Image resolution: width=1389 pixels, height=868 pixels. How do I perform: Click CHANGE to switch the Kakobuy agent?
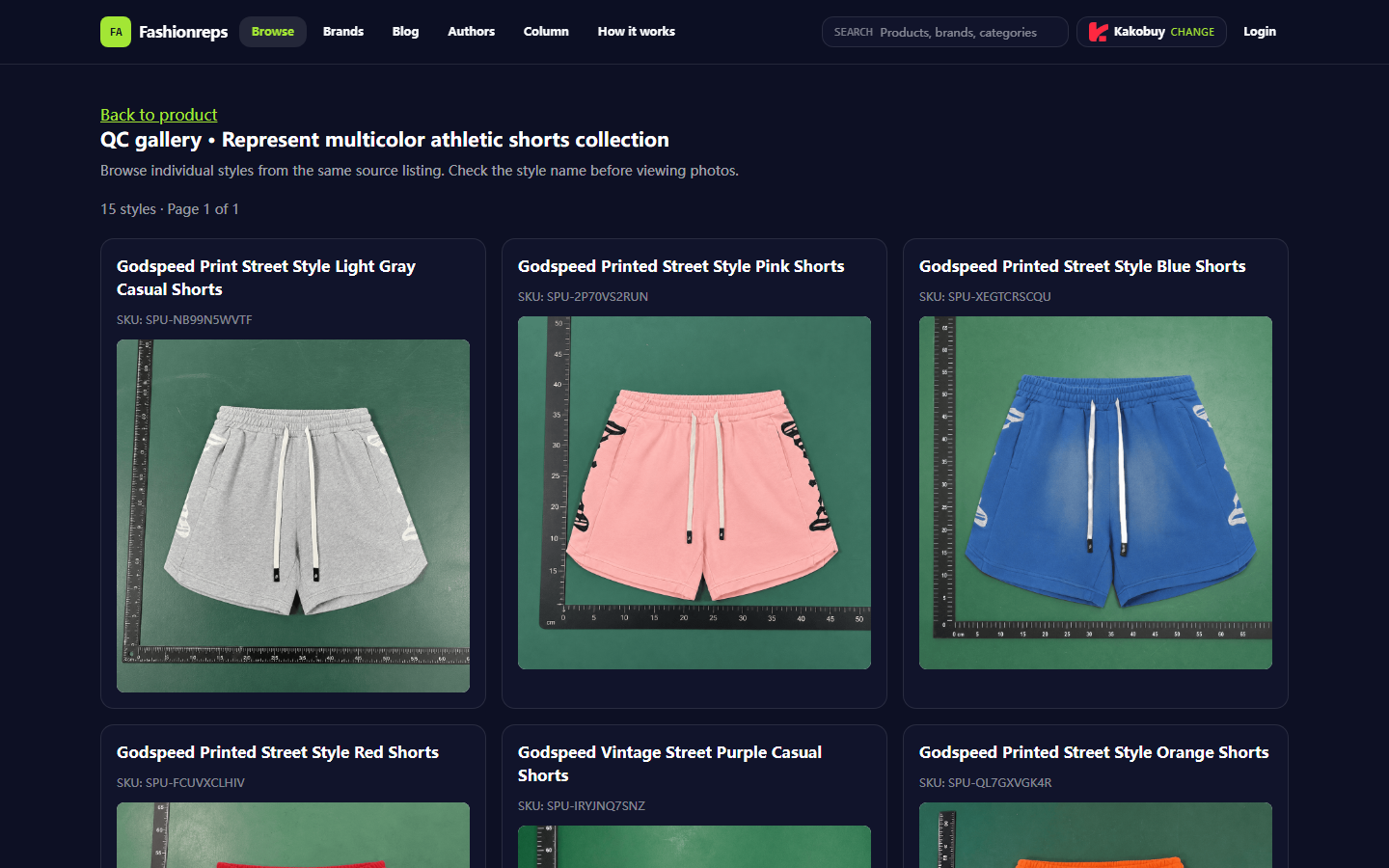1192,32
